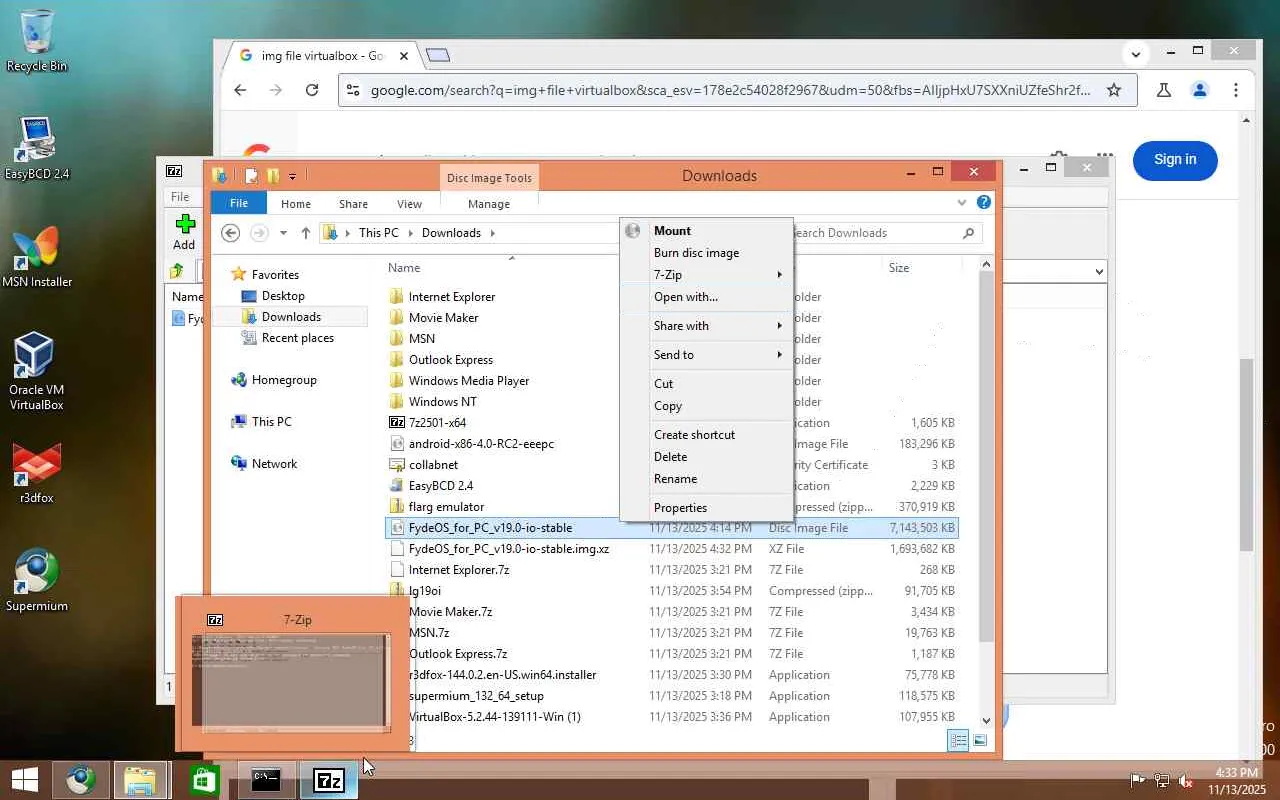The image size is (1280, 800).
Task: Launch the EasyBCD 2.4 desktop shortcut
Action: tap(37, 148)
